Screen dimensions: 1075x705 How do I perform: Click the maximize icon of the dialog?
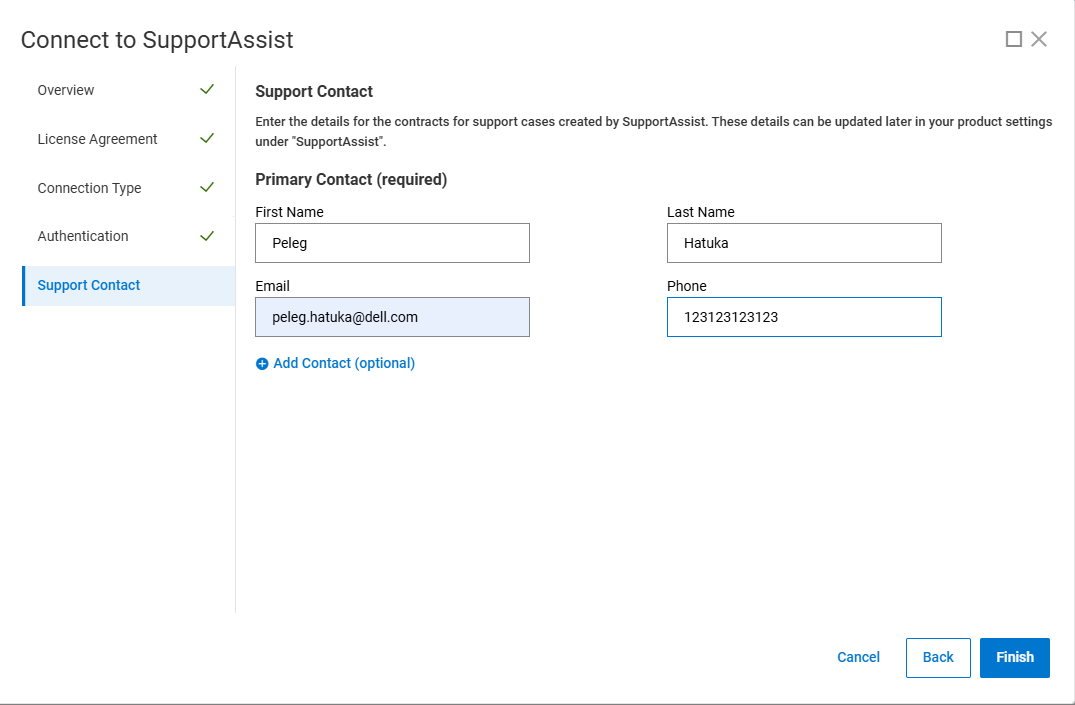(1013, 38)
